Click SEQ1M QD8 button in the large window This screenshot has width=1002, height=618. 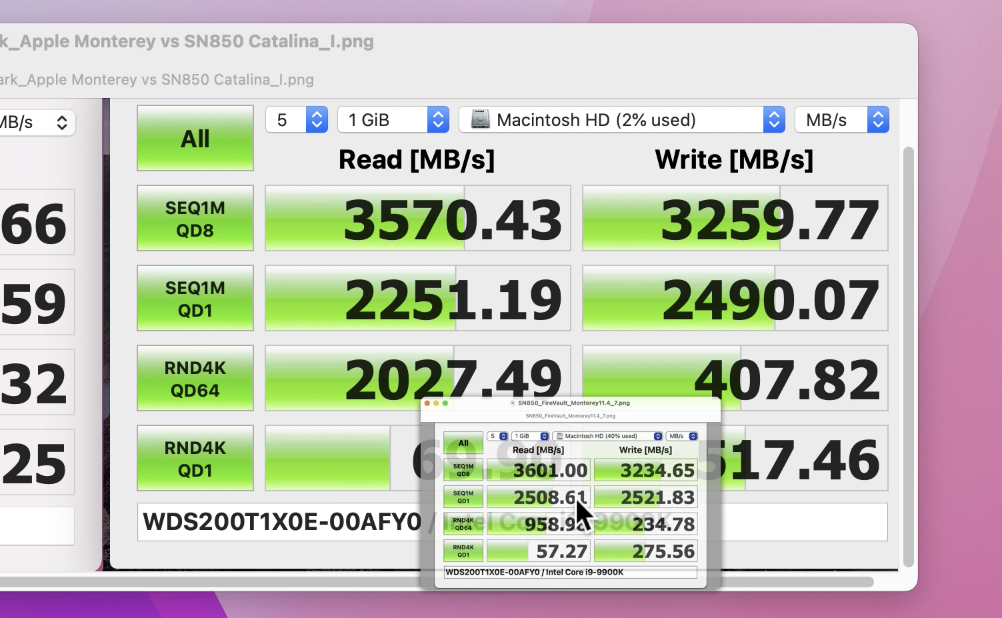point(195,219)
